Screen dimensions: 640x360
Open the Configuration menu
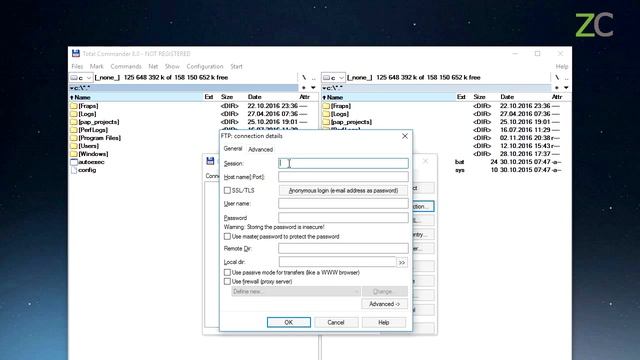pyautogui.click(x=205, y=66)
